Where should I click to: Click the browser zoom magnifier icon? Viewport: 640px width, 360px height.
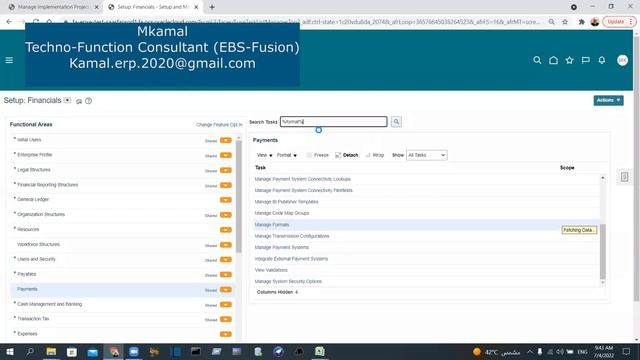click(551, 22)
